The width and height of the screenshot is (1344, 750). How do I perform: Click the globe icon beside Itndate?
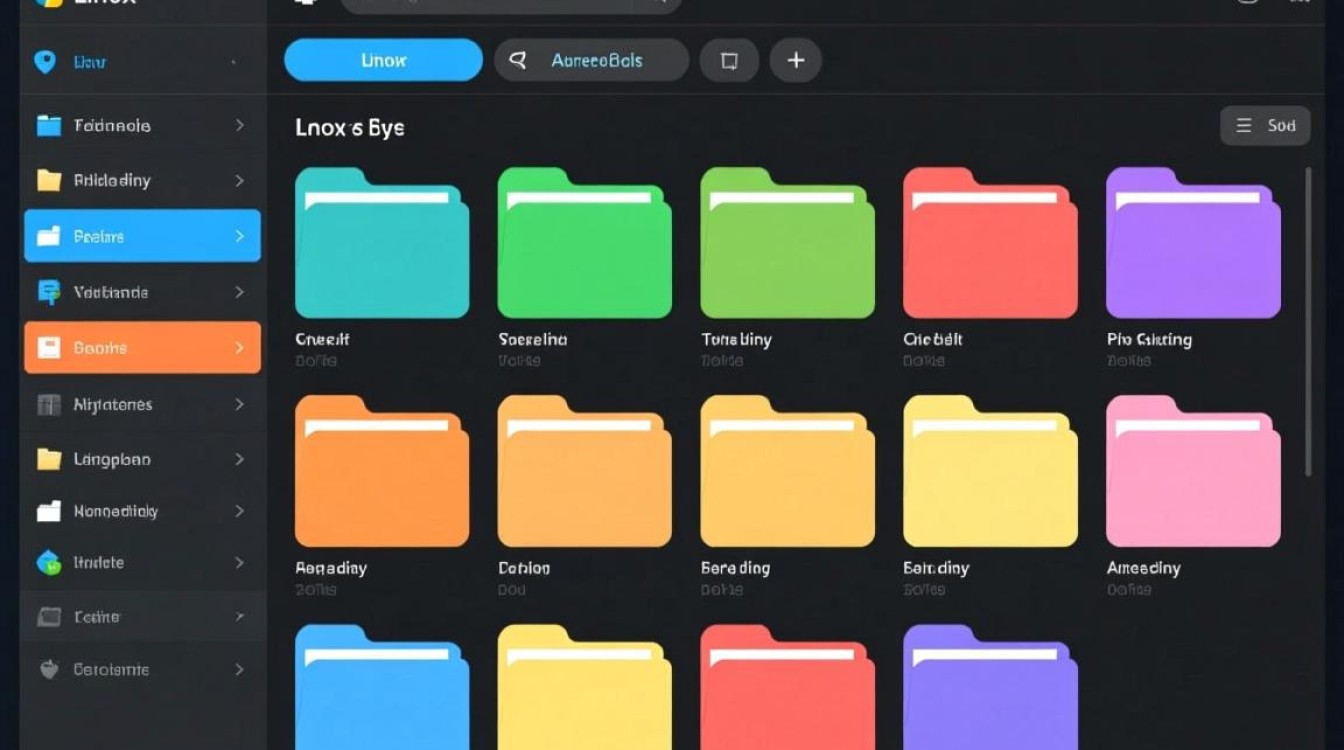48,563
